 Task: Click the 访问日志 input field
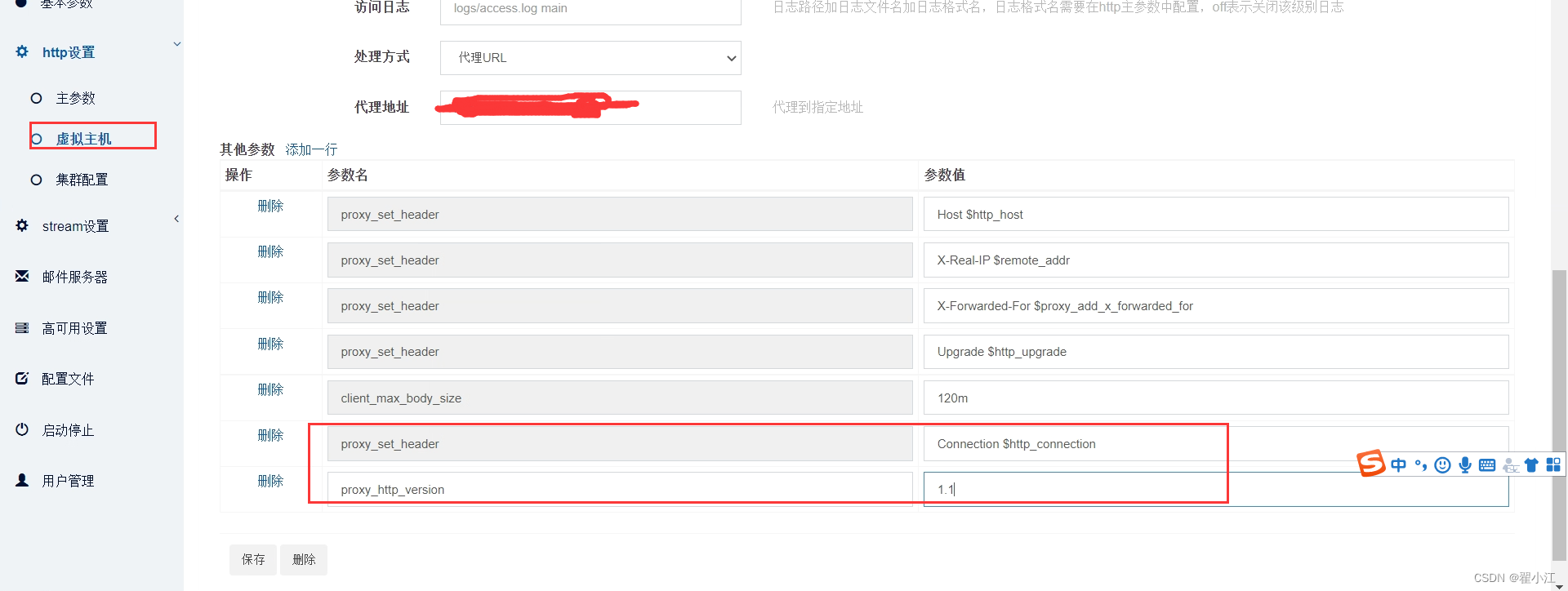pos(590,10)
